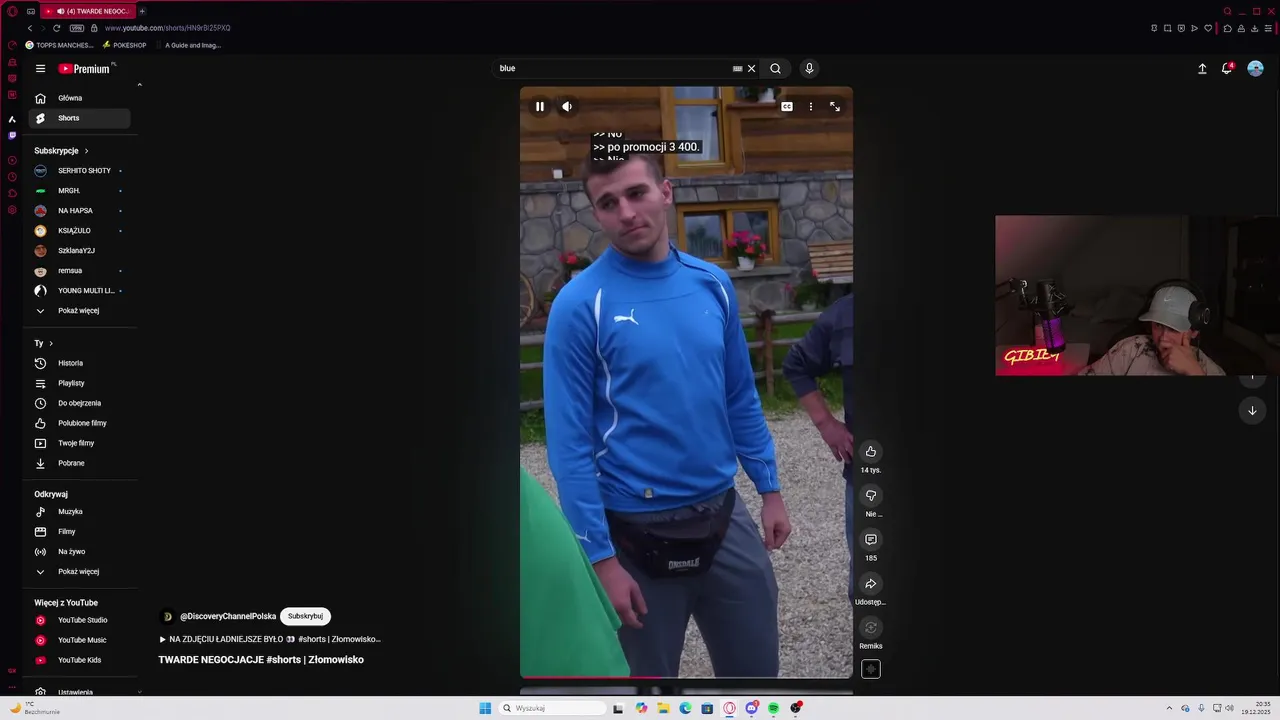Remix this short
This screenshot has width=1280, height=720.
[x=871, y=628]
